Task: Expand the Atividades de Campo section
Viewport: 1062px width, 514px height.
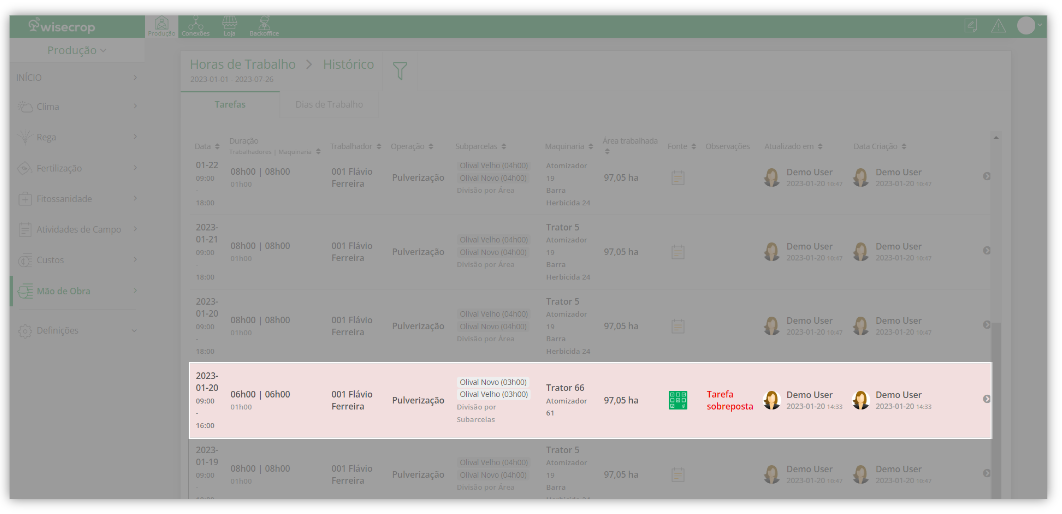Action: click(77, 229)
